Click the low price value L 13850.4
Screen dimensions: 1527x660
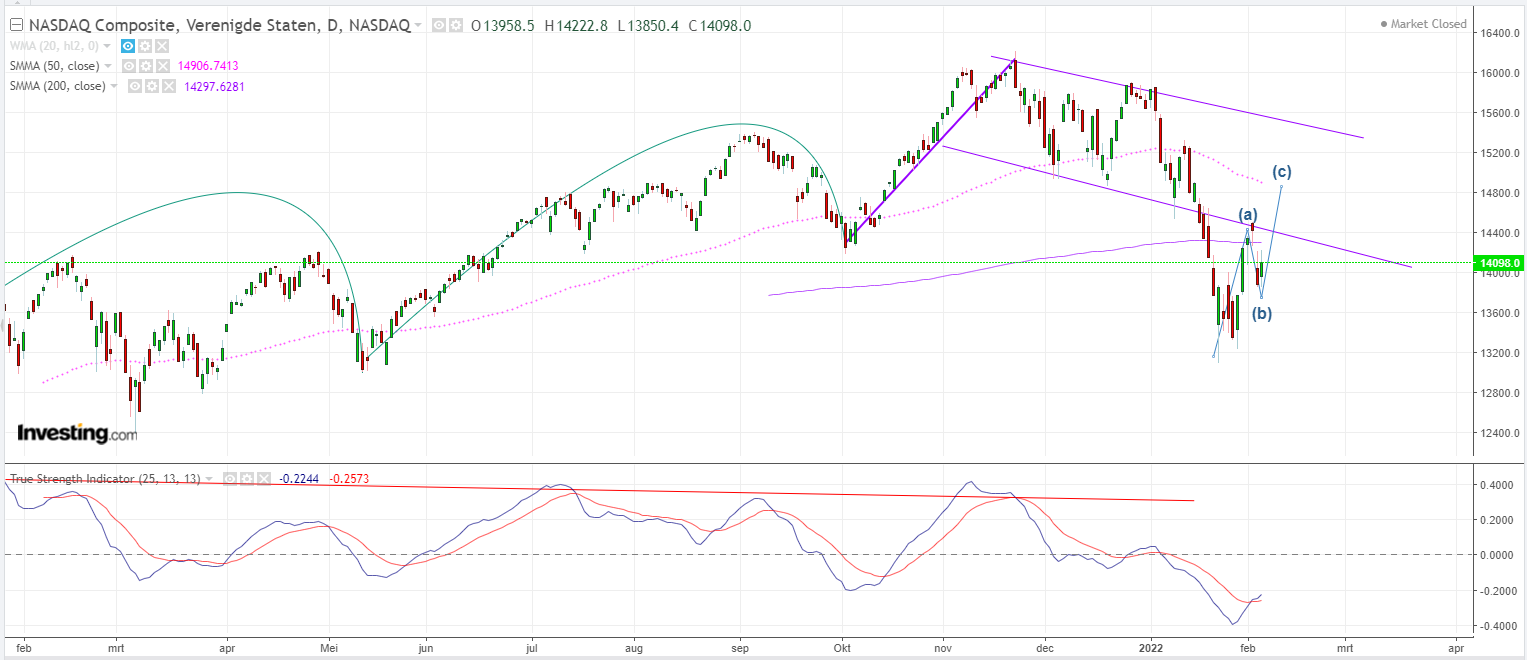(650, 26)
